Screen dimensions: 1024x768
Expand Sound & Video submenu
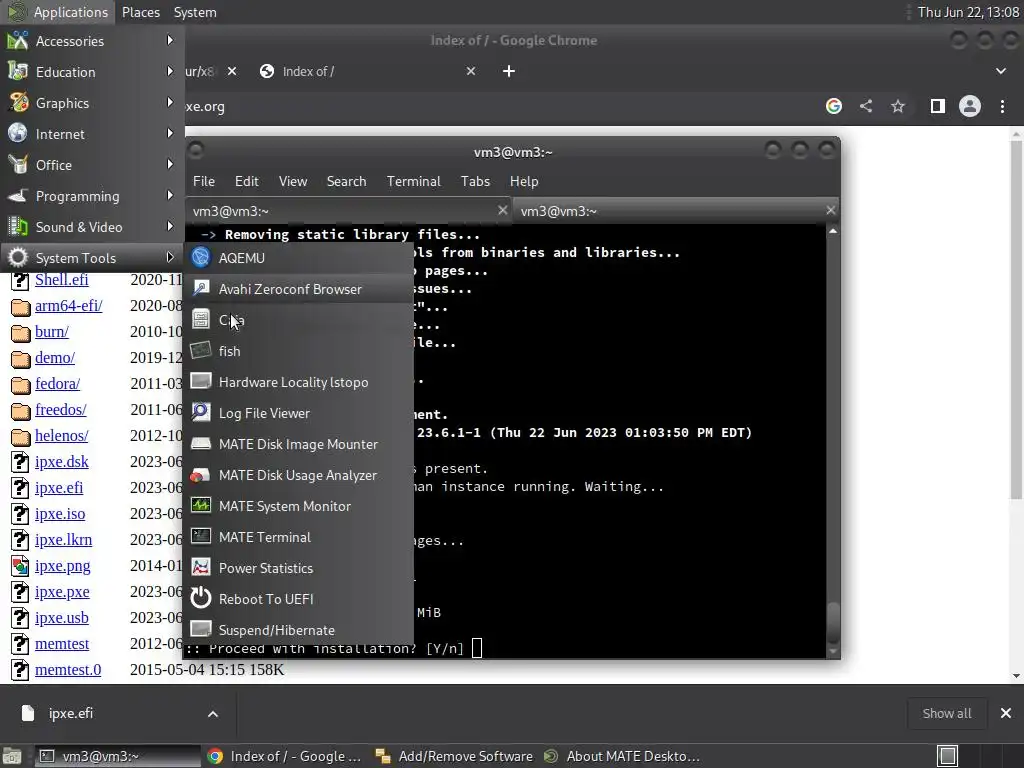coord(92,227)
